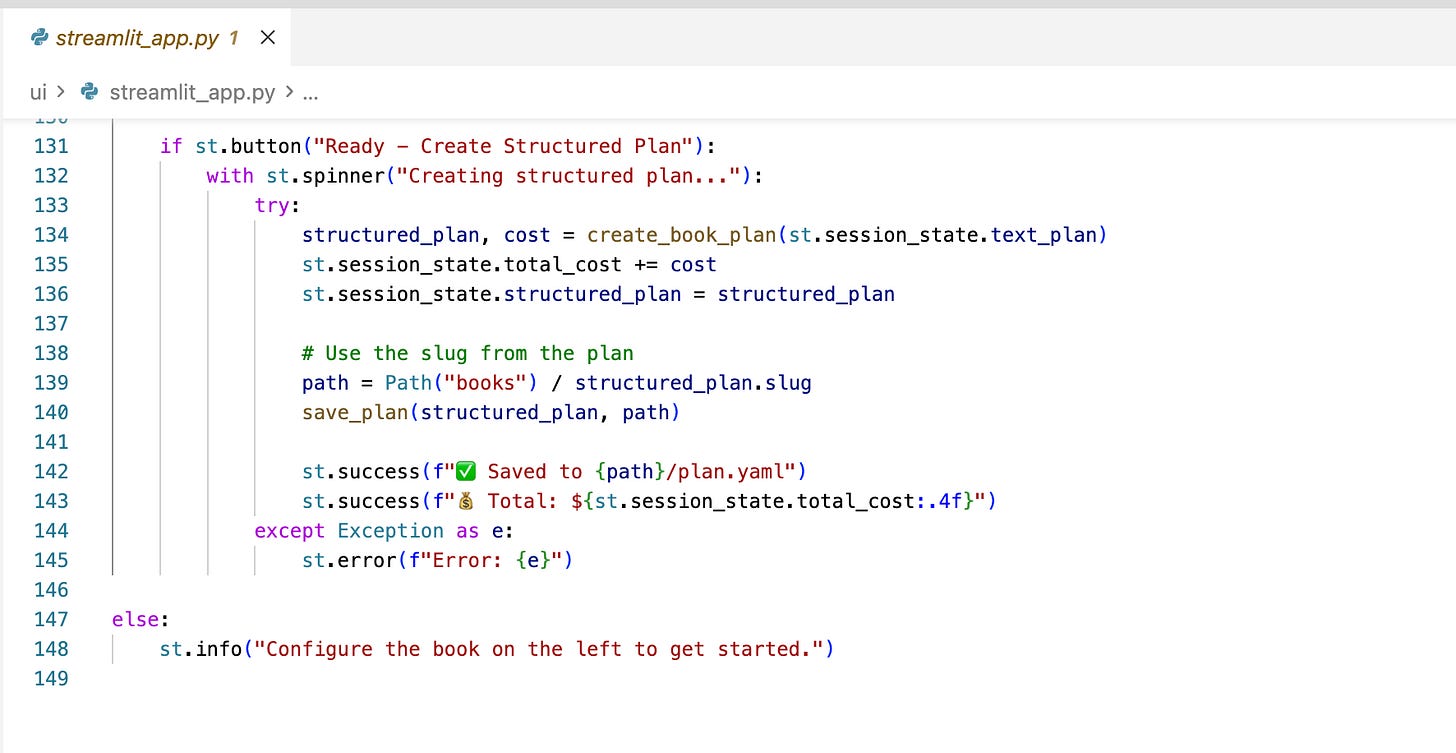The height and width of the screenshot is (753, 1456).
Task: Click 'structured_plan.slug' on line 139
Action: point(694,383)
